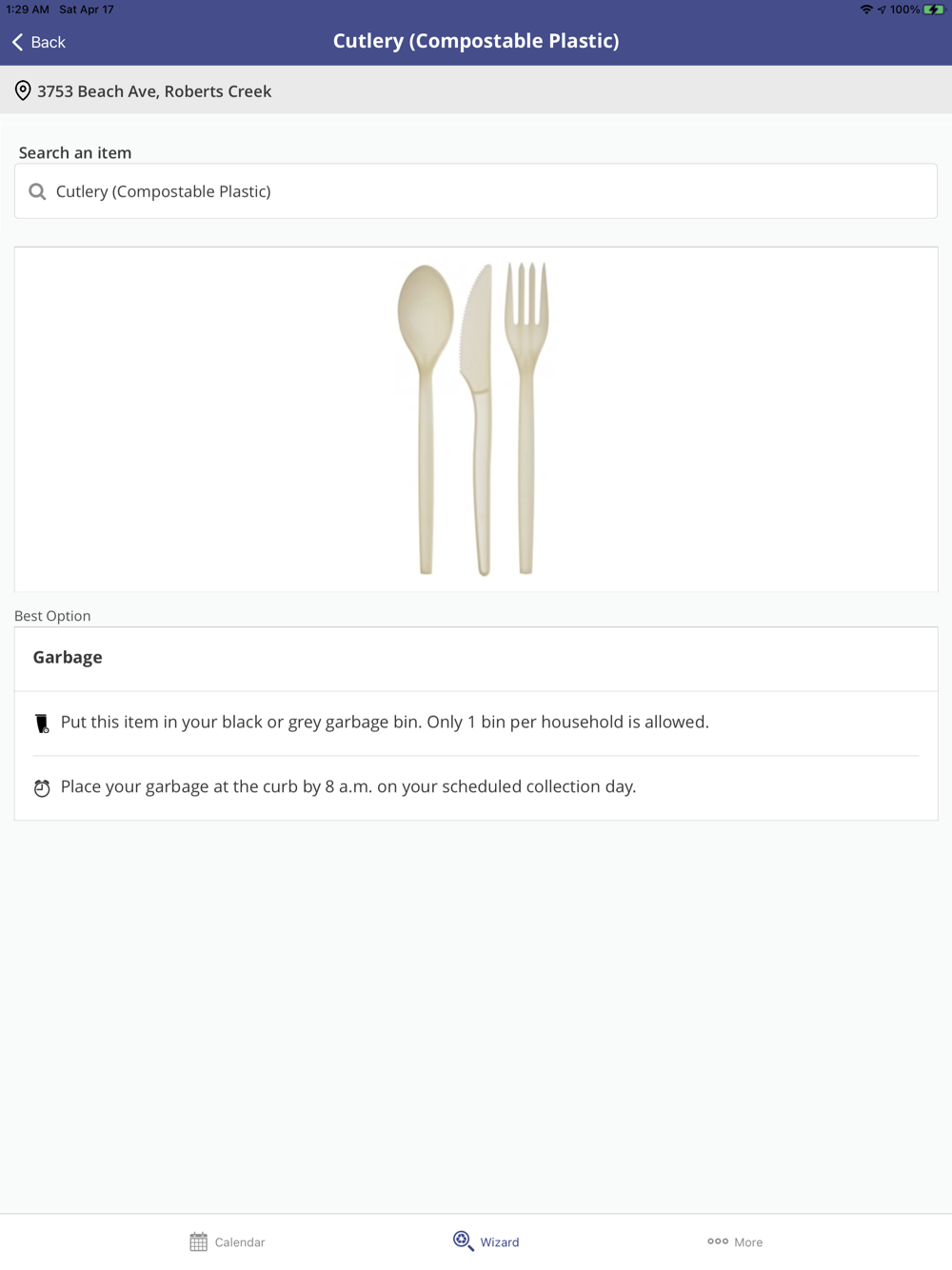Click the curb by 8 a.m. instruction

pyautogui.click(x=348, y=786)
